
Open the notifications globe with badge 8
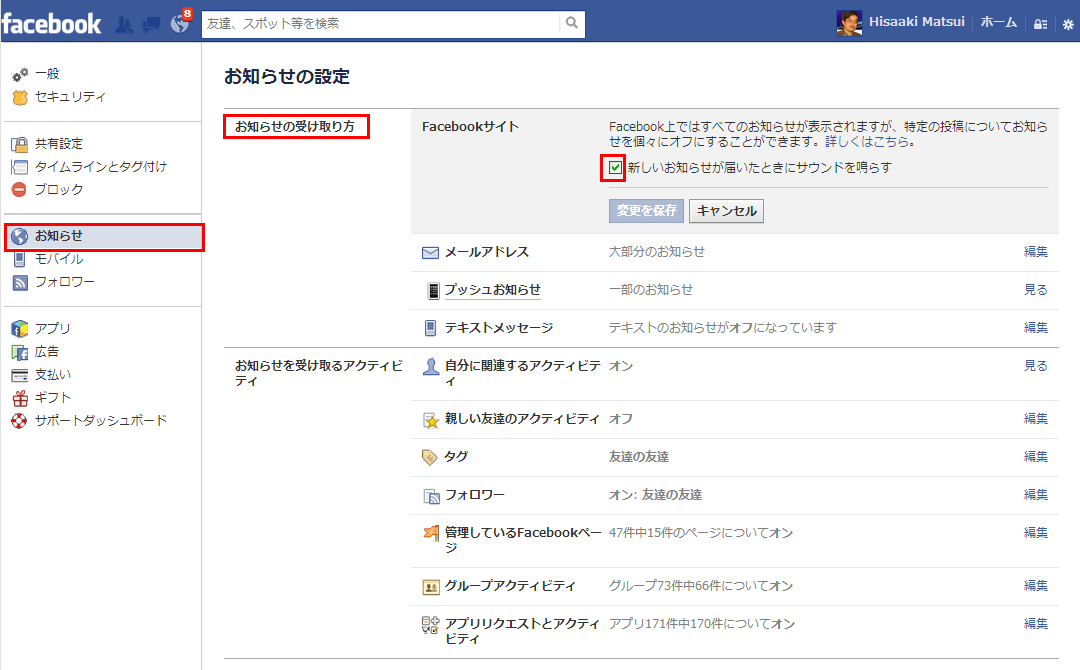[180, 24]
